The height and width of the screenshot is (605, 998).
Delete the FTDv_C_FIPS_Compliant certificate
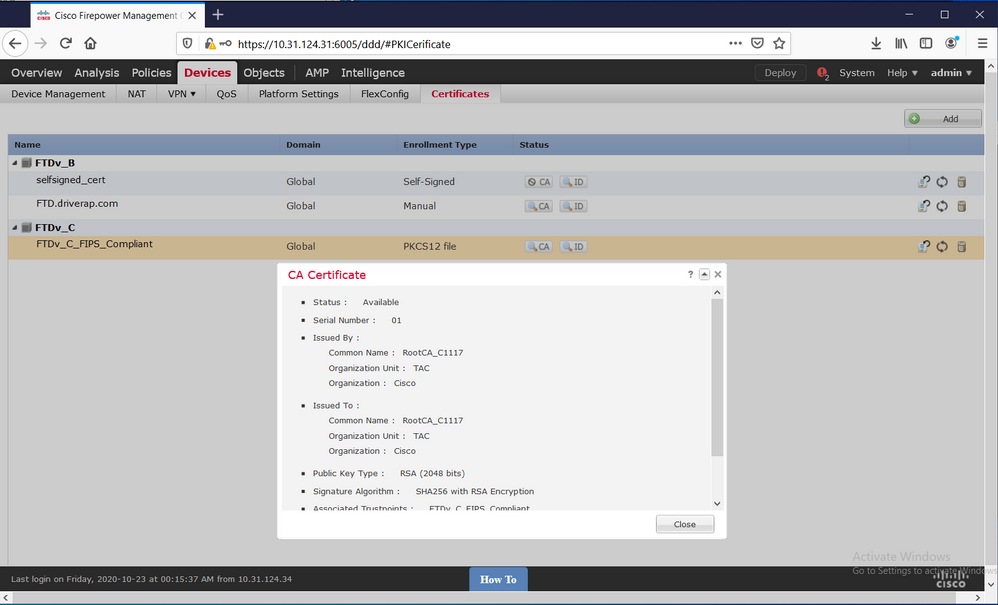click(962, 247)
